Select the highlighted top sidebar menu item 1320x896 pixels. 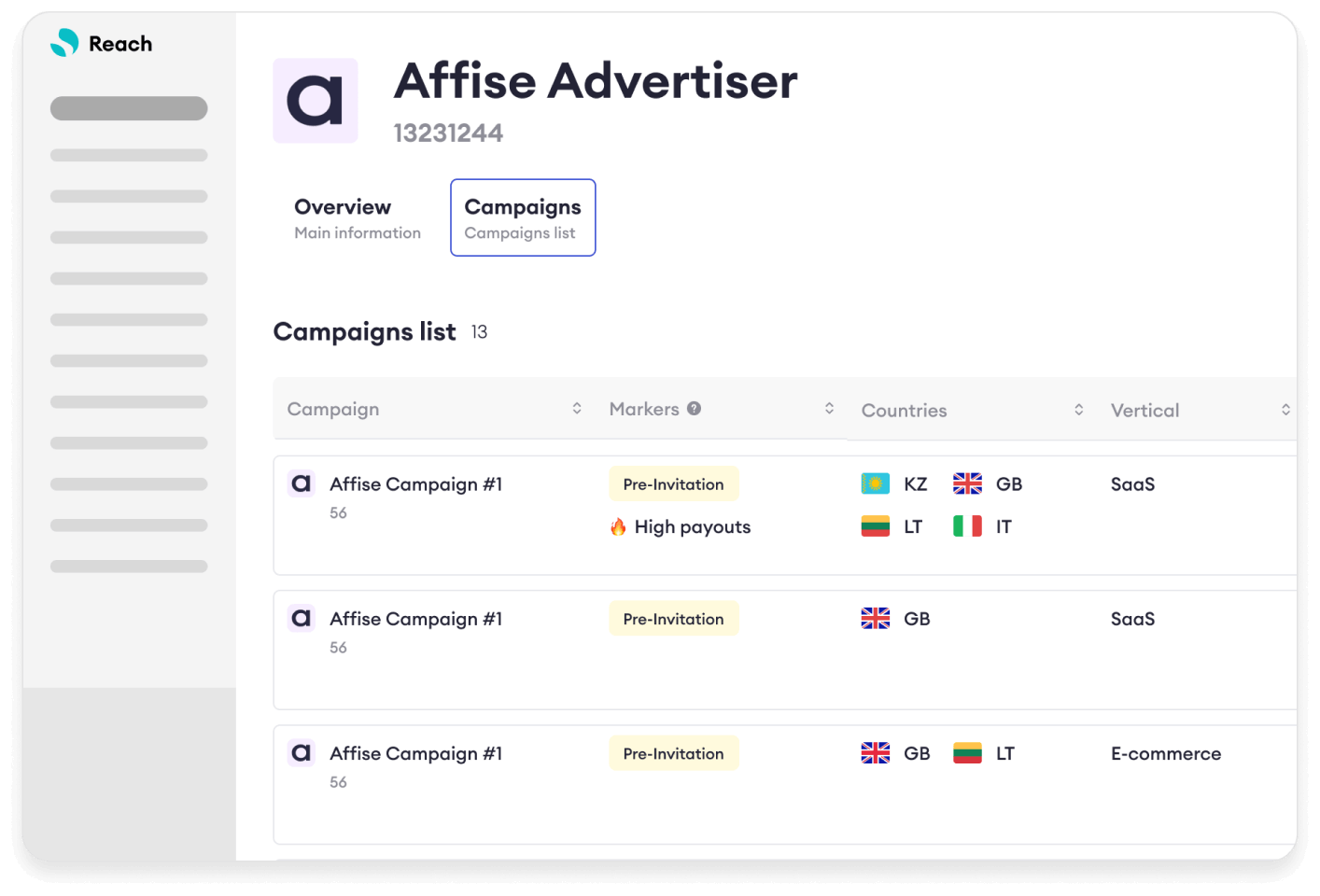pos(129,108)
